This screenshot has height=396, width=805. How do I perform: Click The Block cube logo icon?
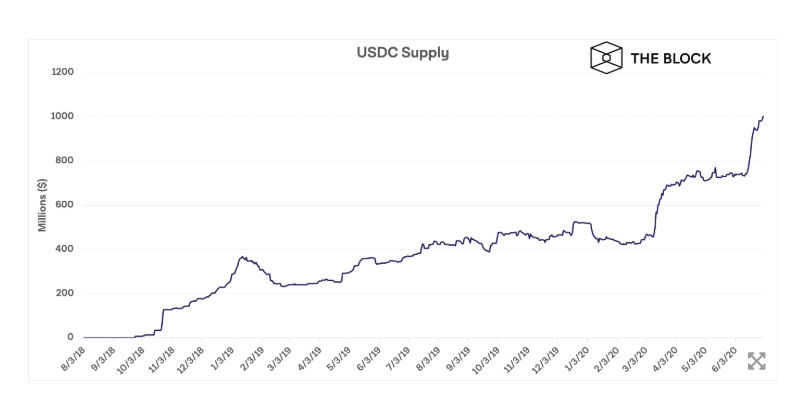(606, 57)
